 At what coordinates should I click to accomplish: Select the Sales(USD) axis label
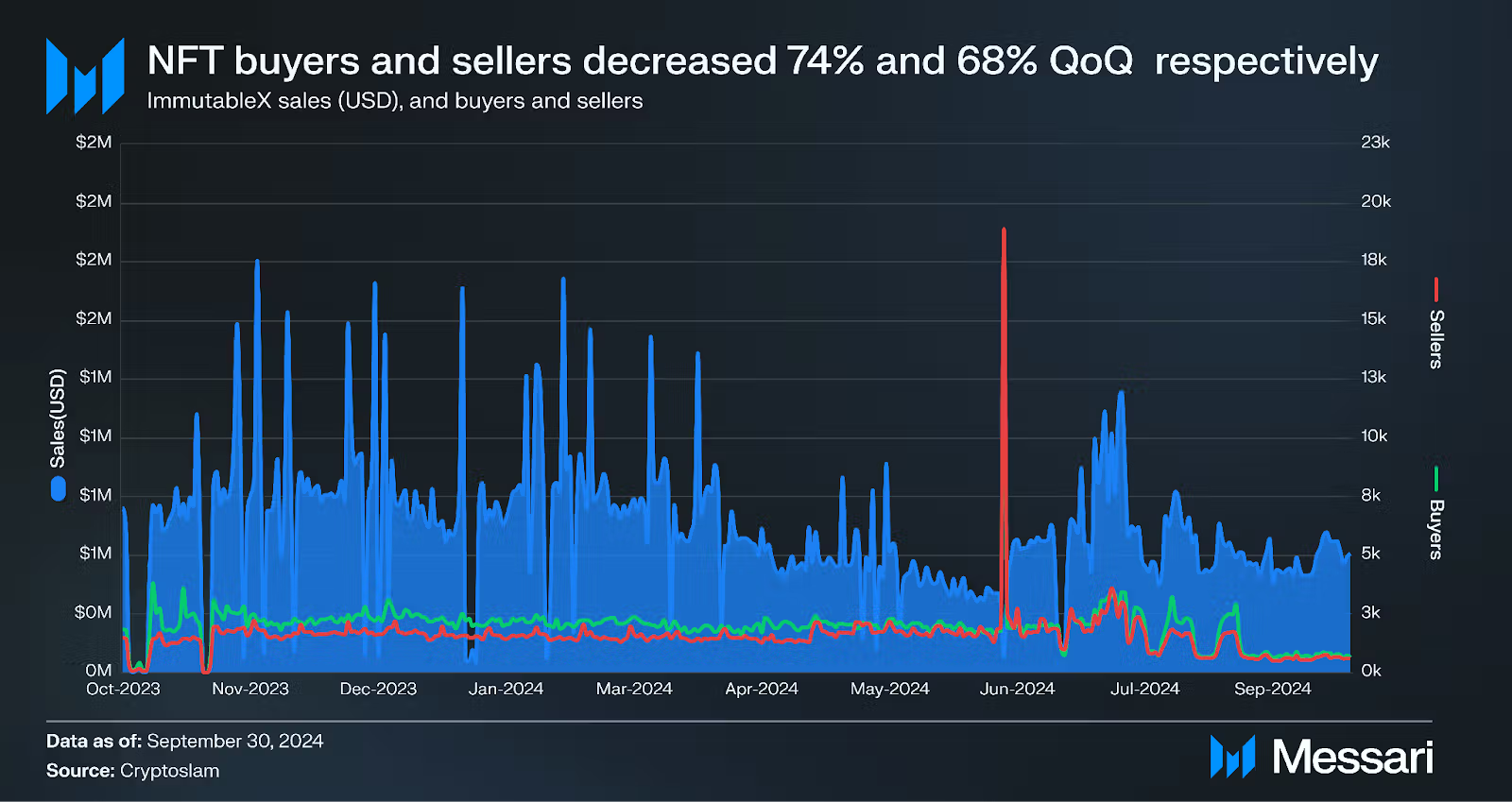tap(58, 418)
